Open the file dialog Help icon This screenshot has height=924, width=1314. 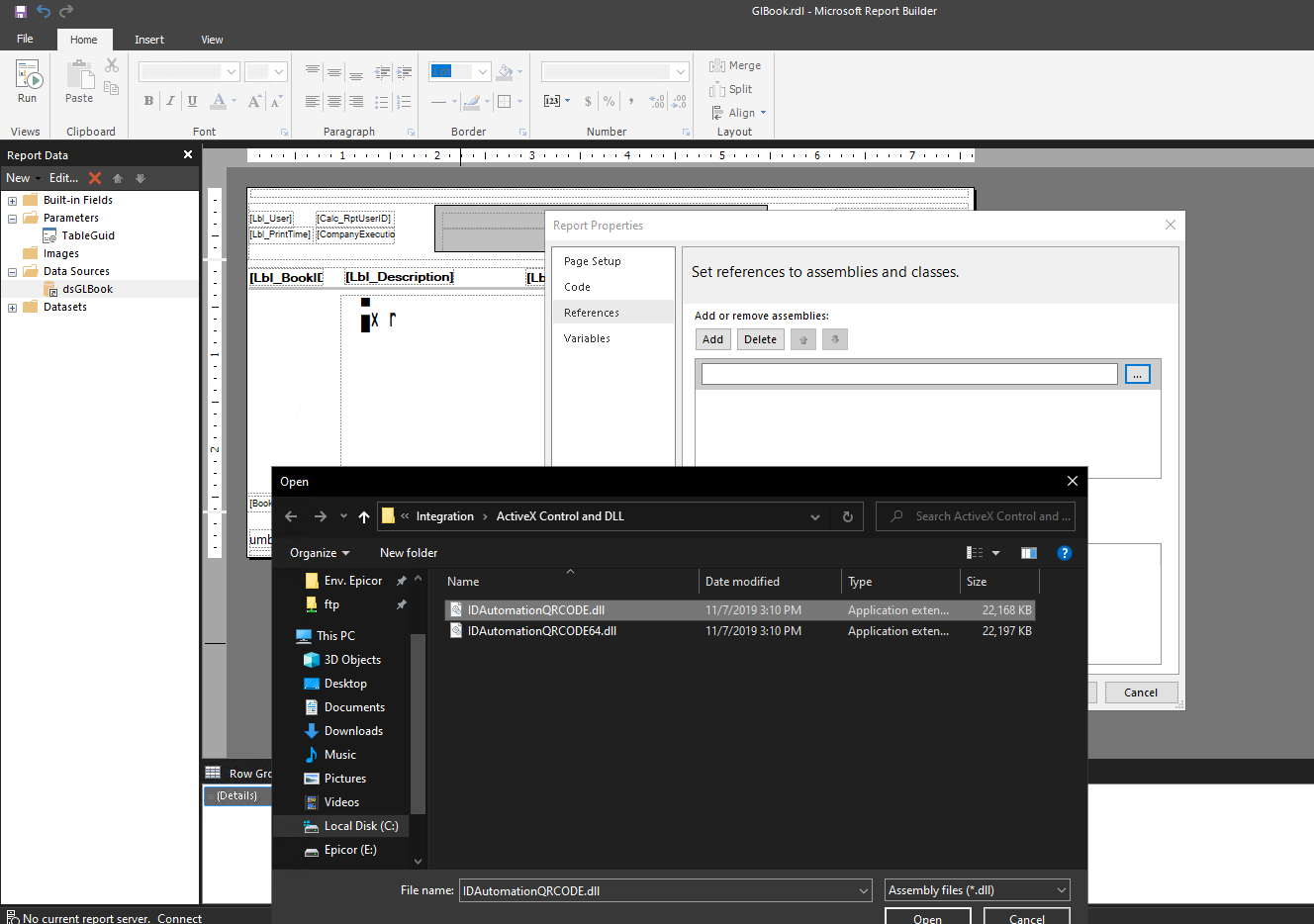coord(1064,553)
